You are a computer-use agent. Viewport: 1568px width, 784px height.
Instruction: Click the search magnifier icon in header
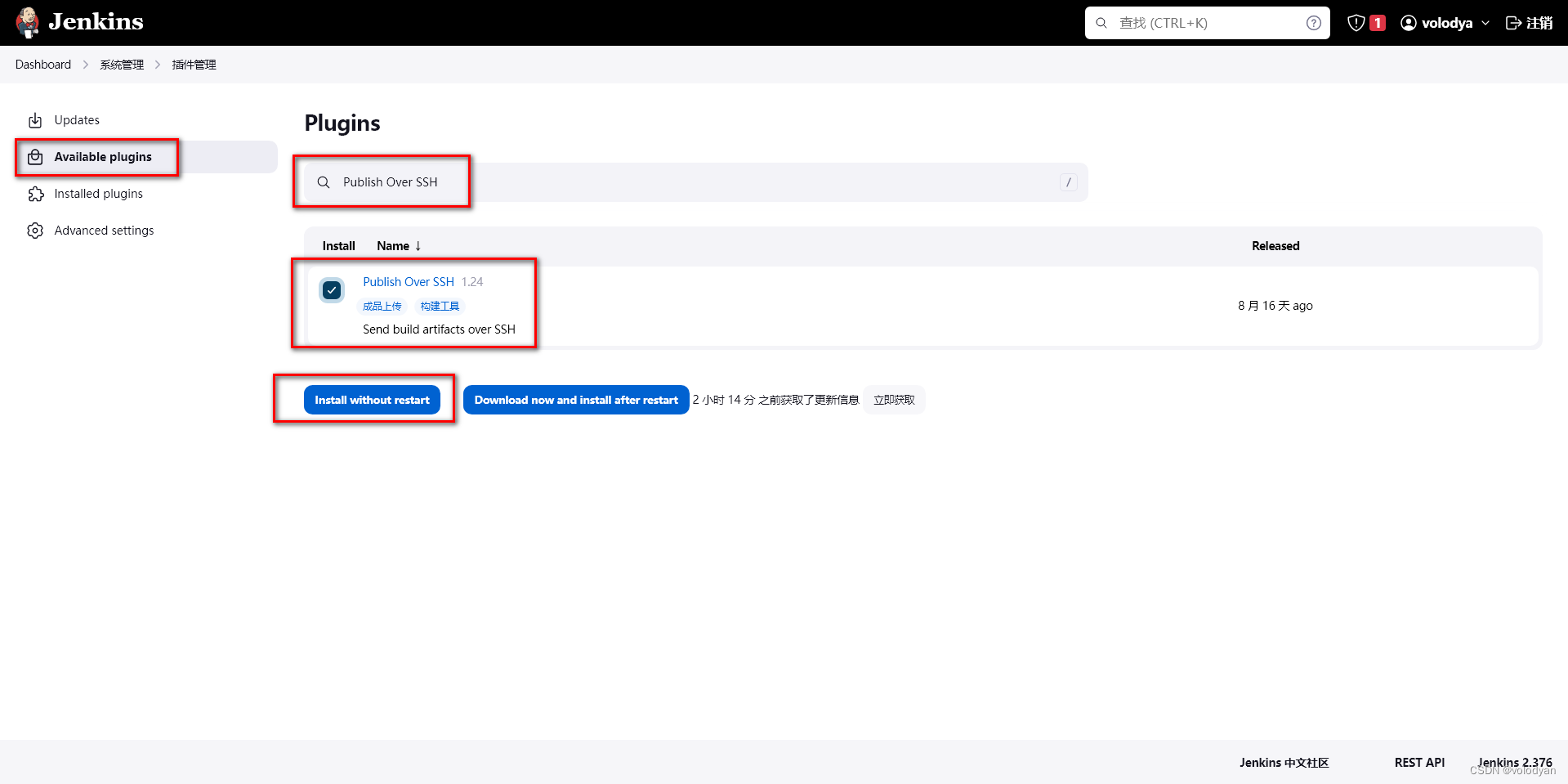(1101, 23)
